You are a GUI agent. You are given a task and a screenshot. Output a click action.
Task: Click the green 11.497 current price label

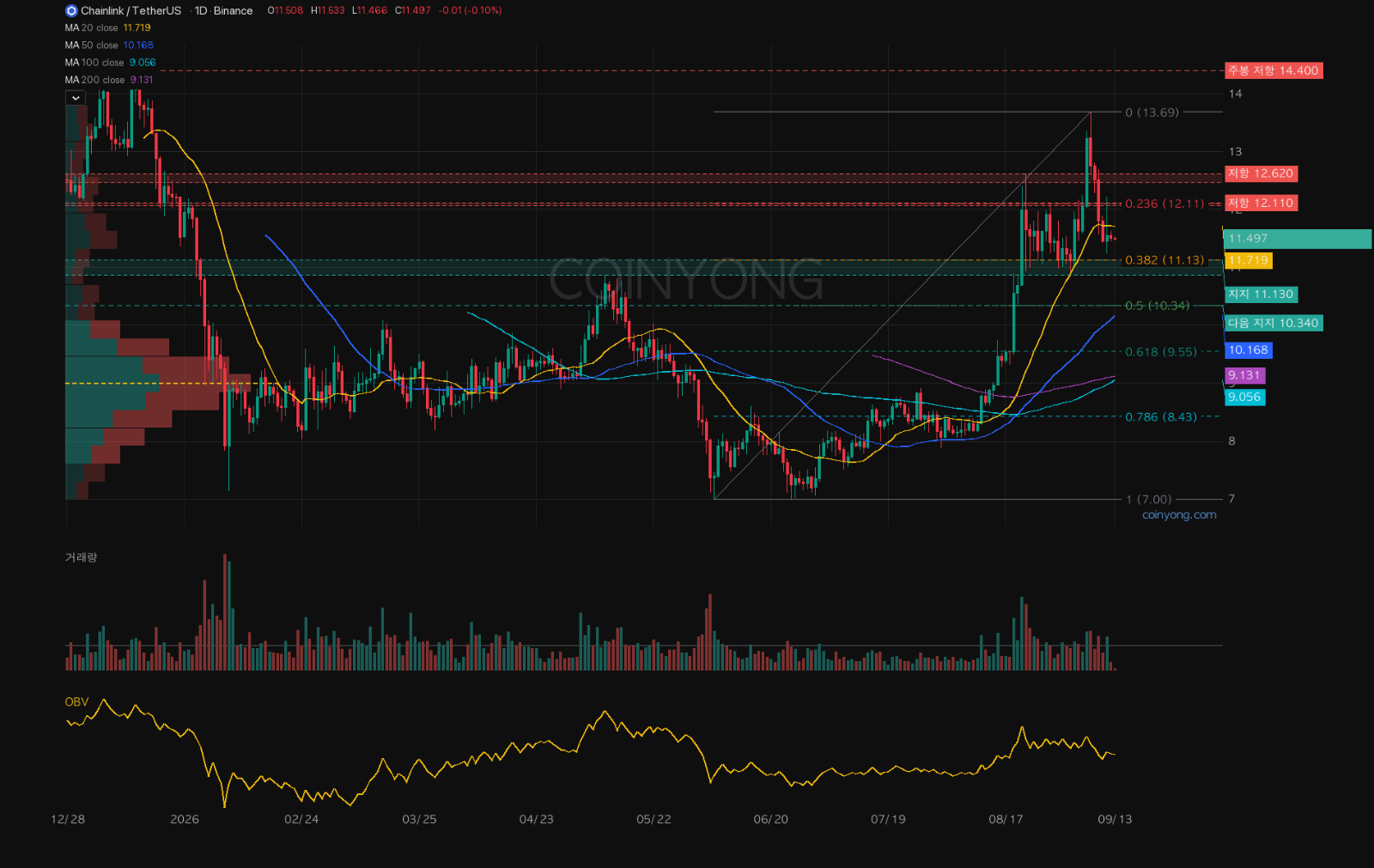click(x=1297, y=239)
